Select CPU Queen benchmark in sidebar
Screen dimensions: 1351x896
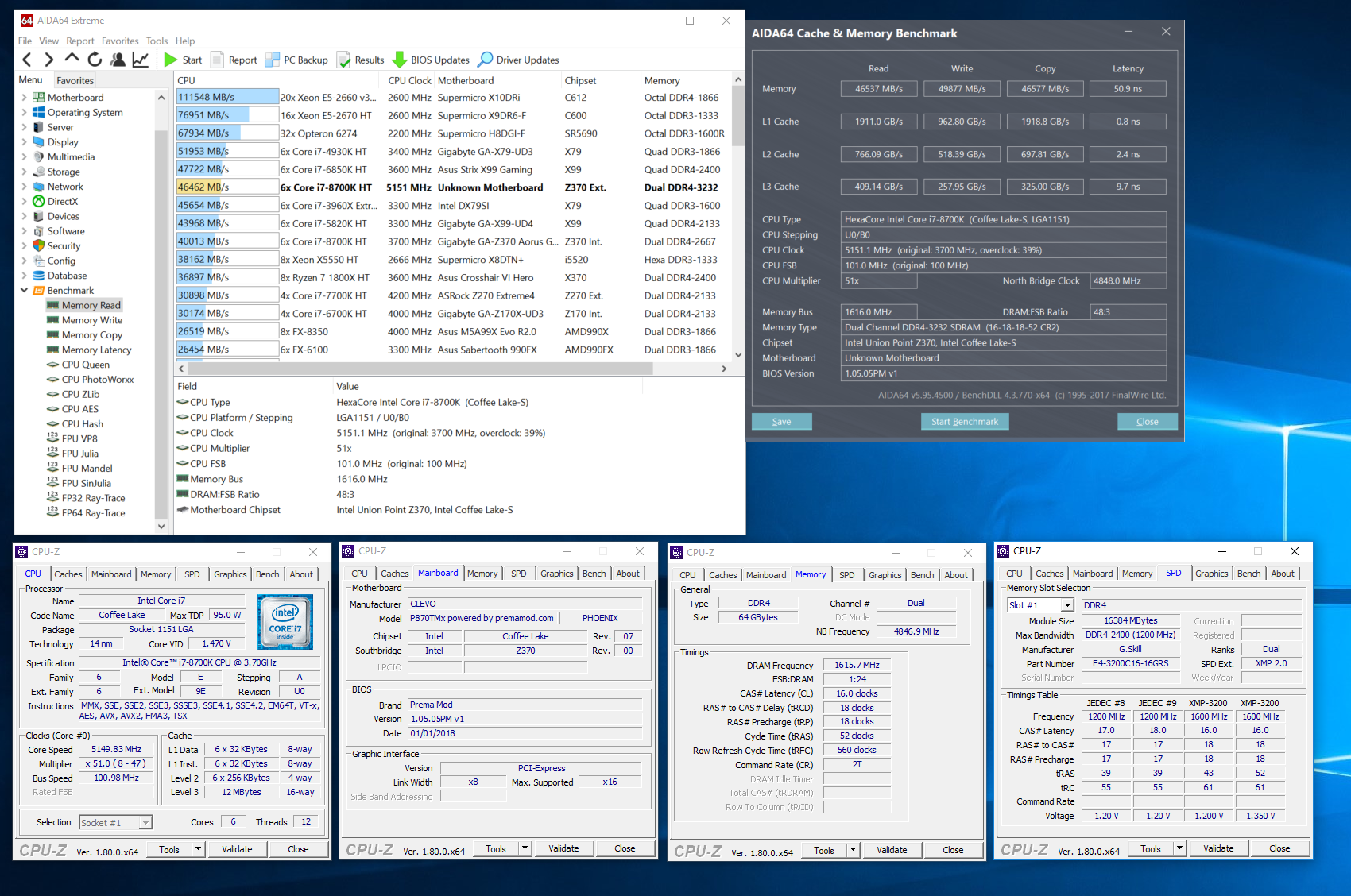pyautogui.click(x=85, y=365)
